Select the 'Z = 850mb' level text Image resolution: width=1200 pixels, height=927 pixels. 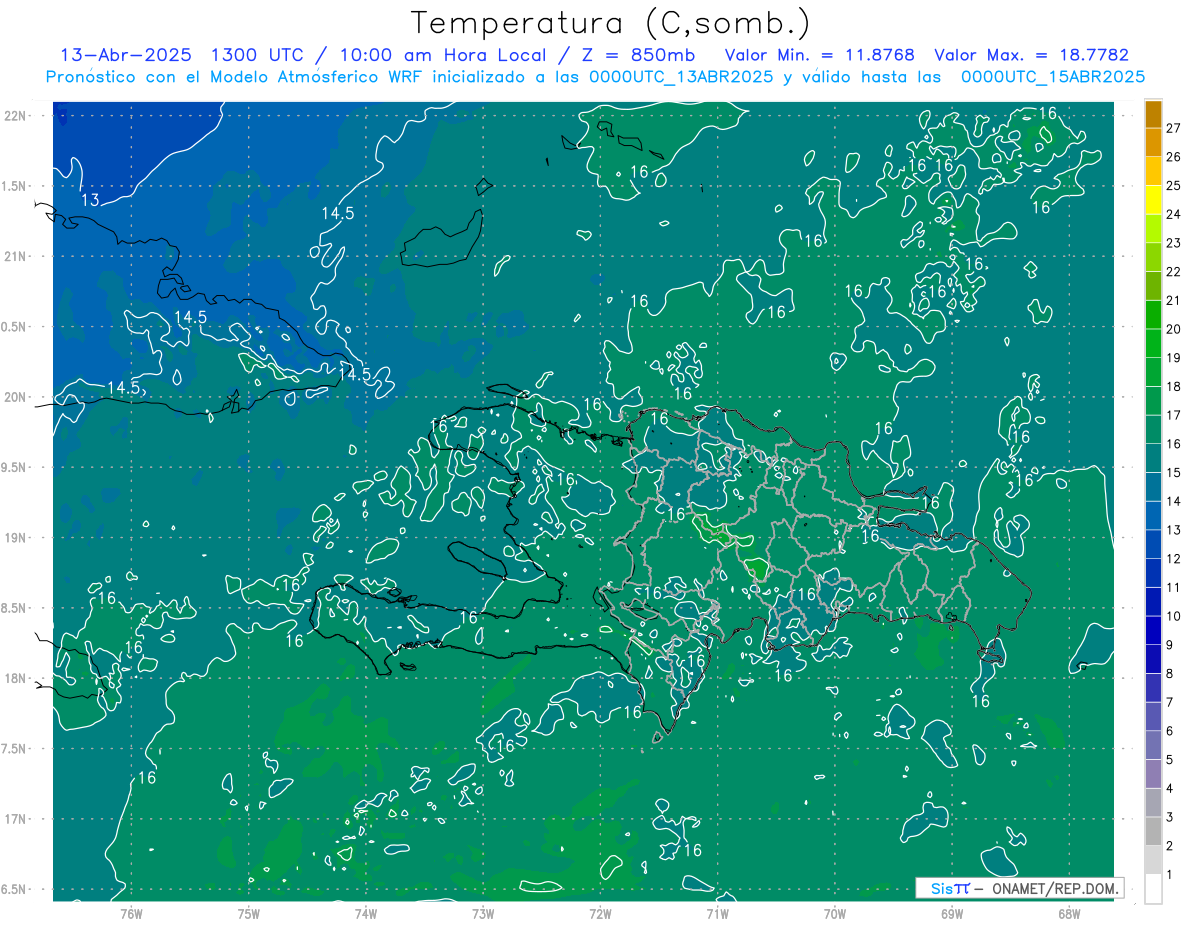click(639, 55)
